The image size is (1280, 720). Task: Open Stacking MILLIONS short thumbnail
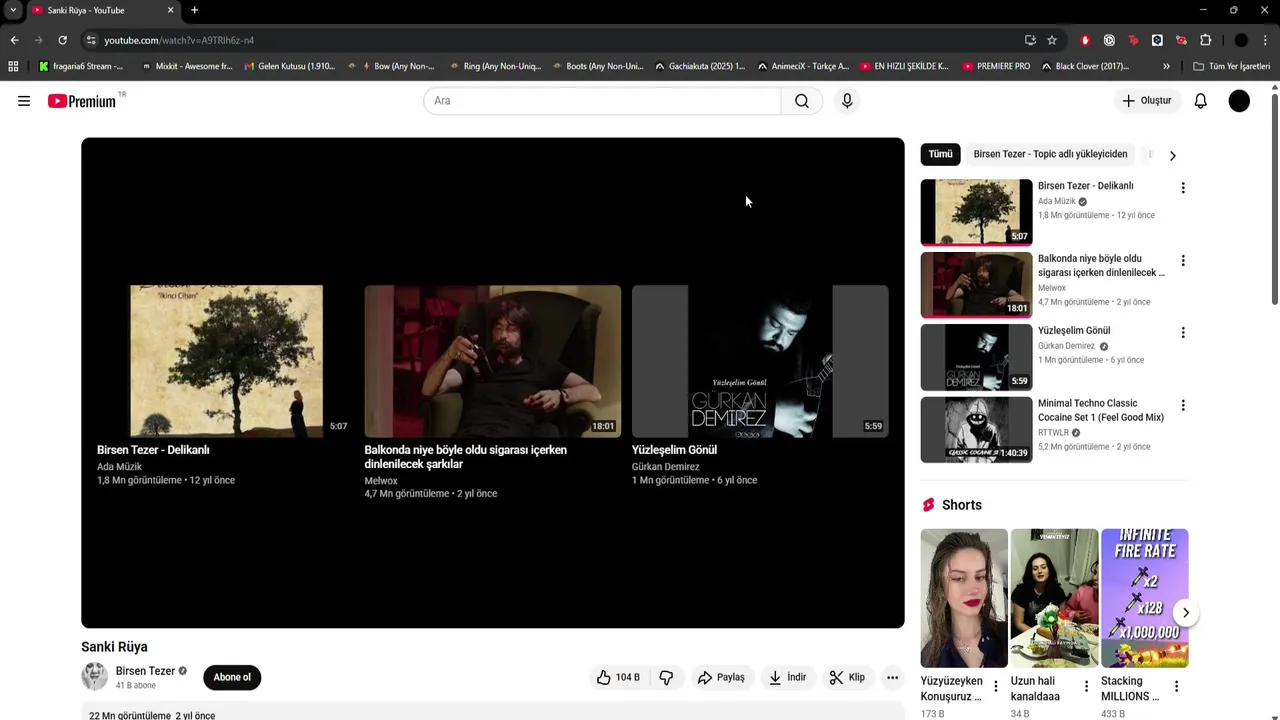(1144, 598)
